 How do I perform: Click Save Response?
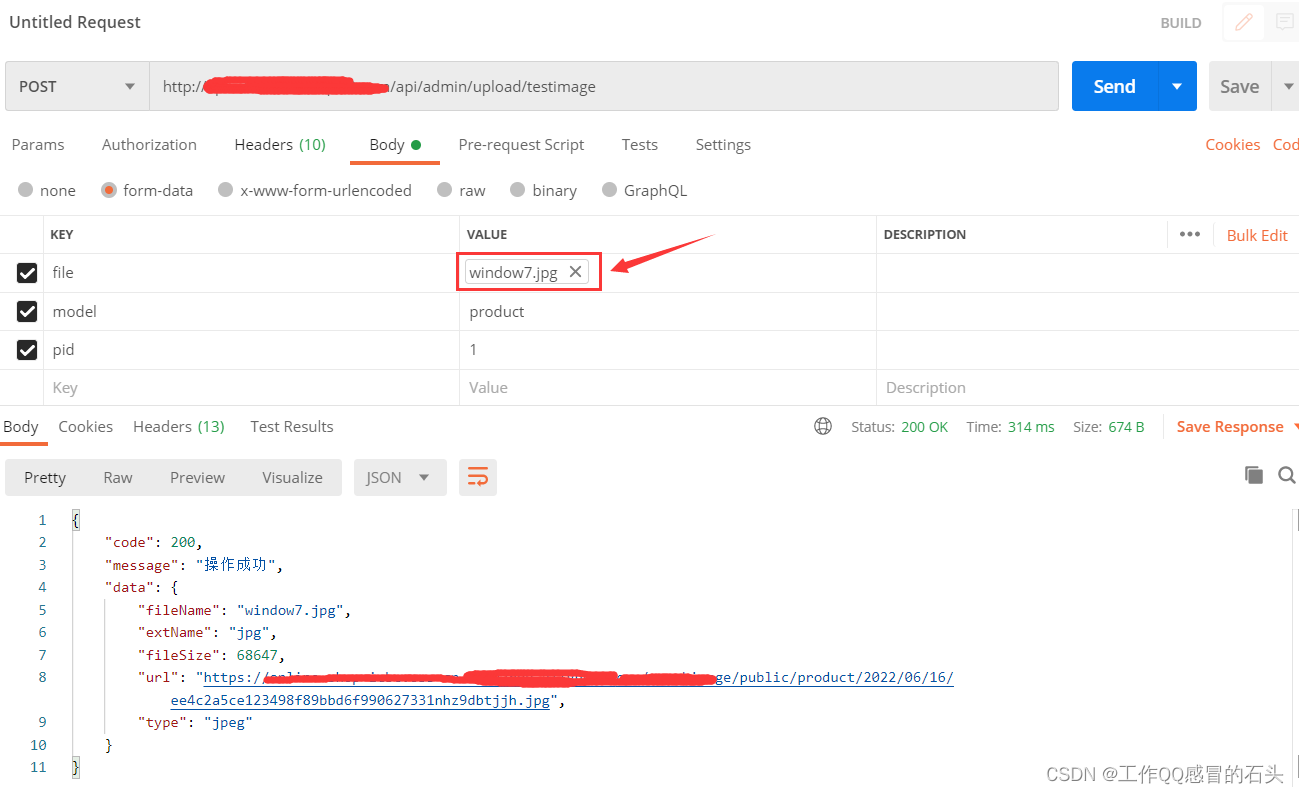point(1231,426)
